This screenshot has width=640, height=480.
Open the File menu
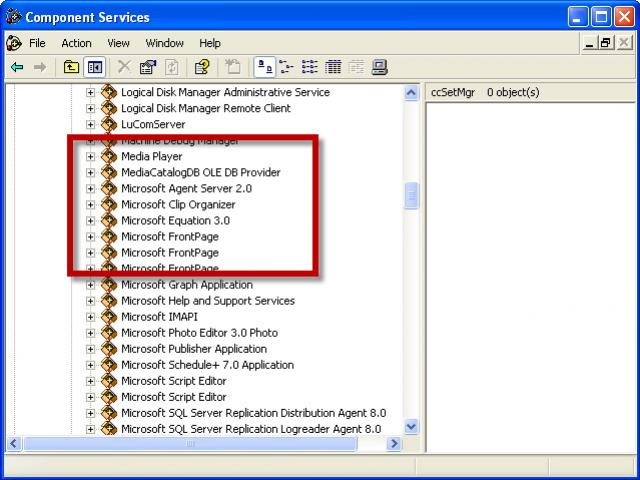pyautogui.click(x=37, y=43)
